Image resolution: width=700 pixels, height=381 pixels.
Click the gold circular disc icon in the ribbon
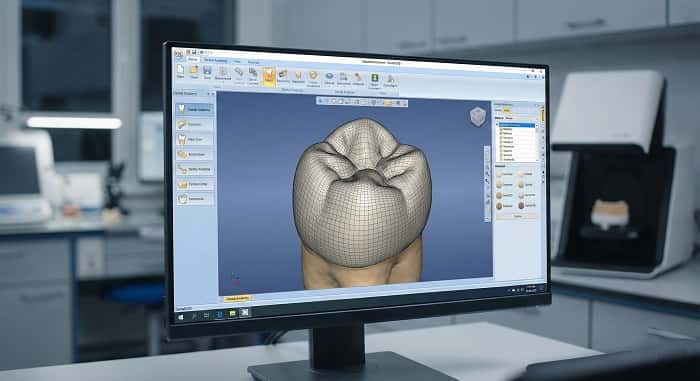(313, 75)
